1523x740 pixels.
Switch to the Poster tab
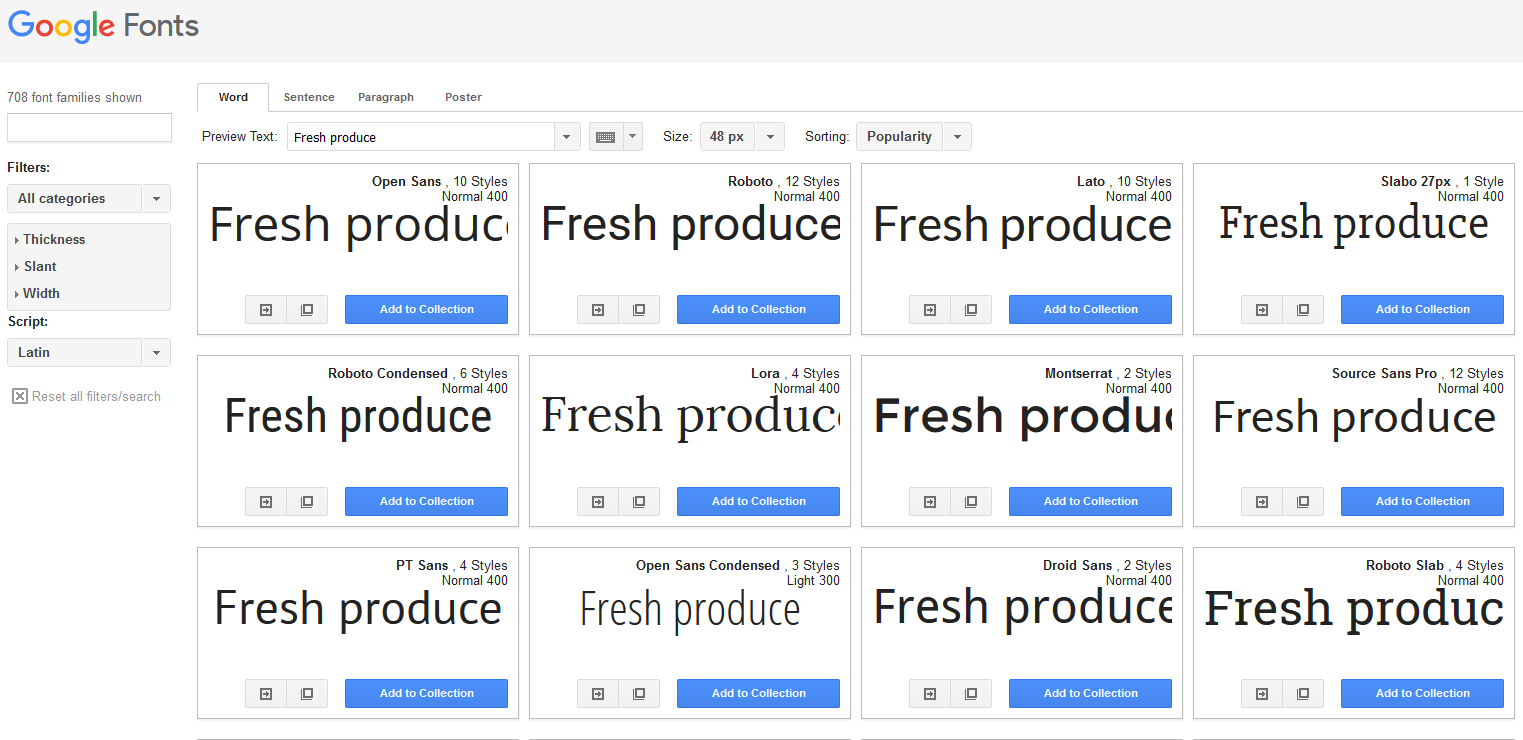tap(463, 97)
